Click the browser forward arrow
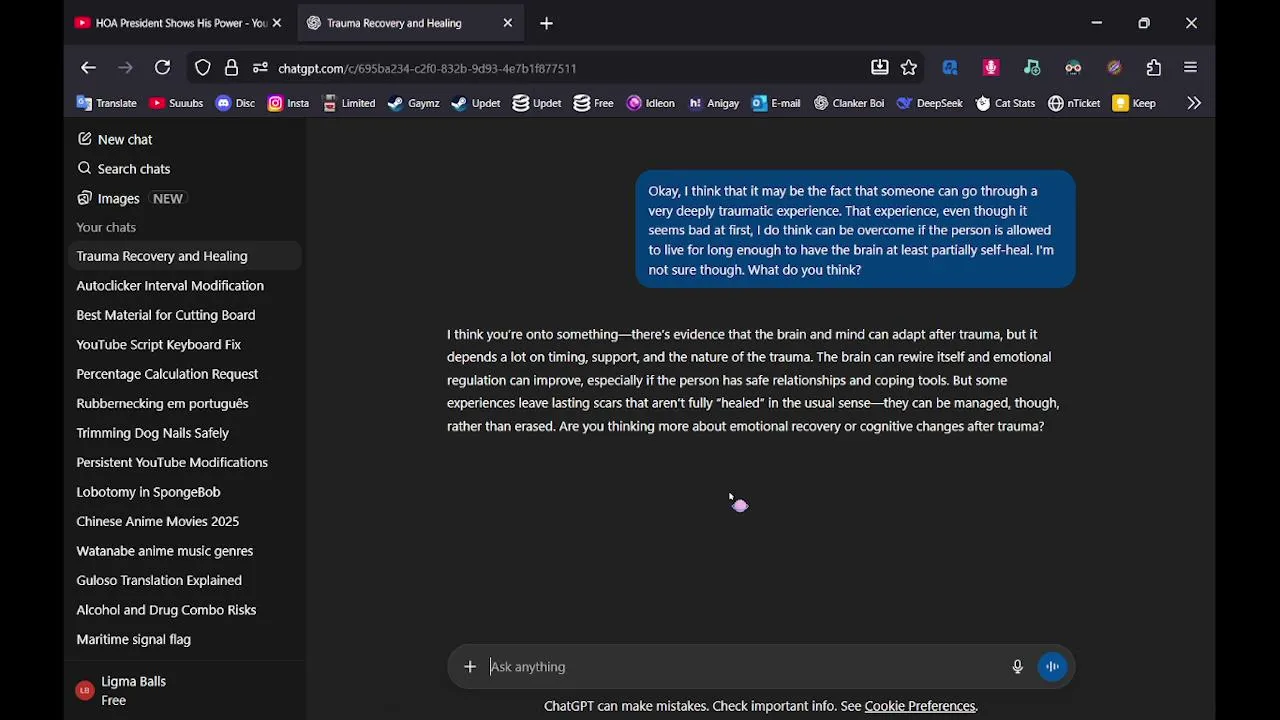 [125, 68]
